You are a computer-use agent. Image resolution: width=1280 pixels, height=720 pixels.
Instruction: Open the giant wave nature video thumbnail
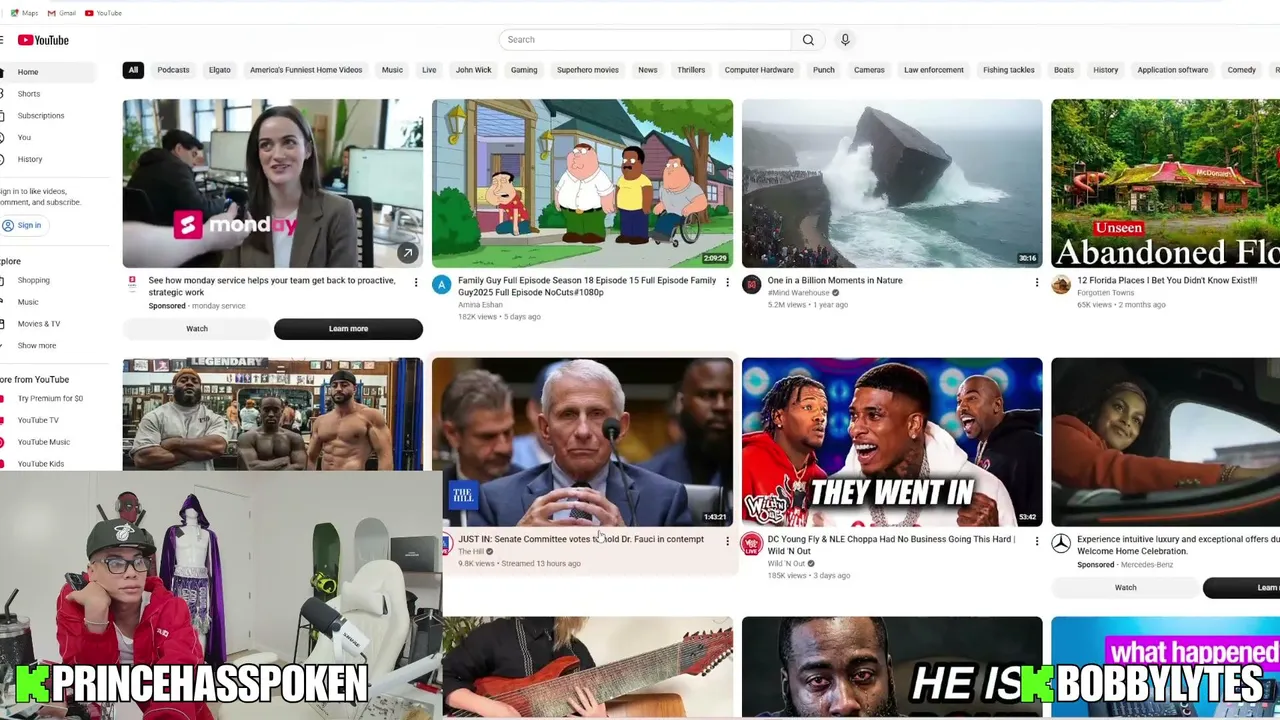tap(892, 183)
